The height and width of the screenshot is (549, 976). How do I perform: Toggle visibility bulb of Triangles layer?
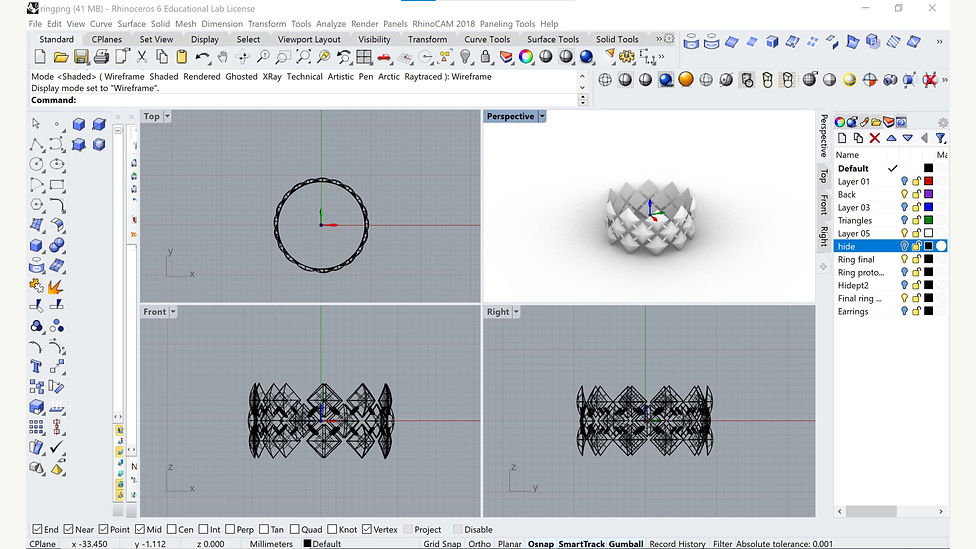click(904, 220)
